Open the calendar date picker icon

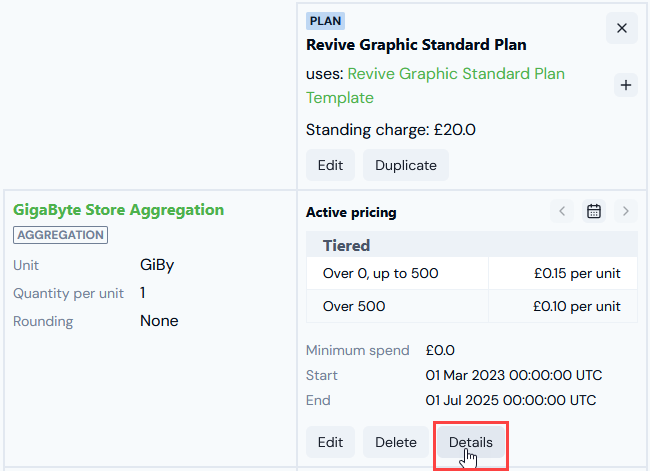(594, 211)
